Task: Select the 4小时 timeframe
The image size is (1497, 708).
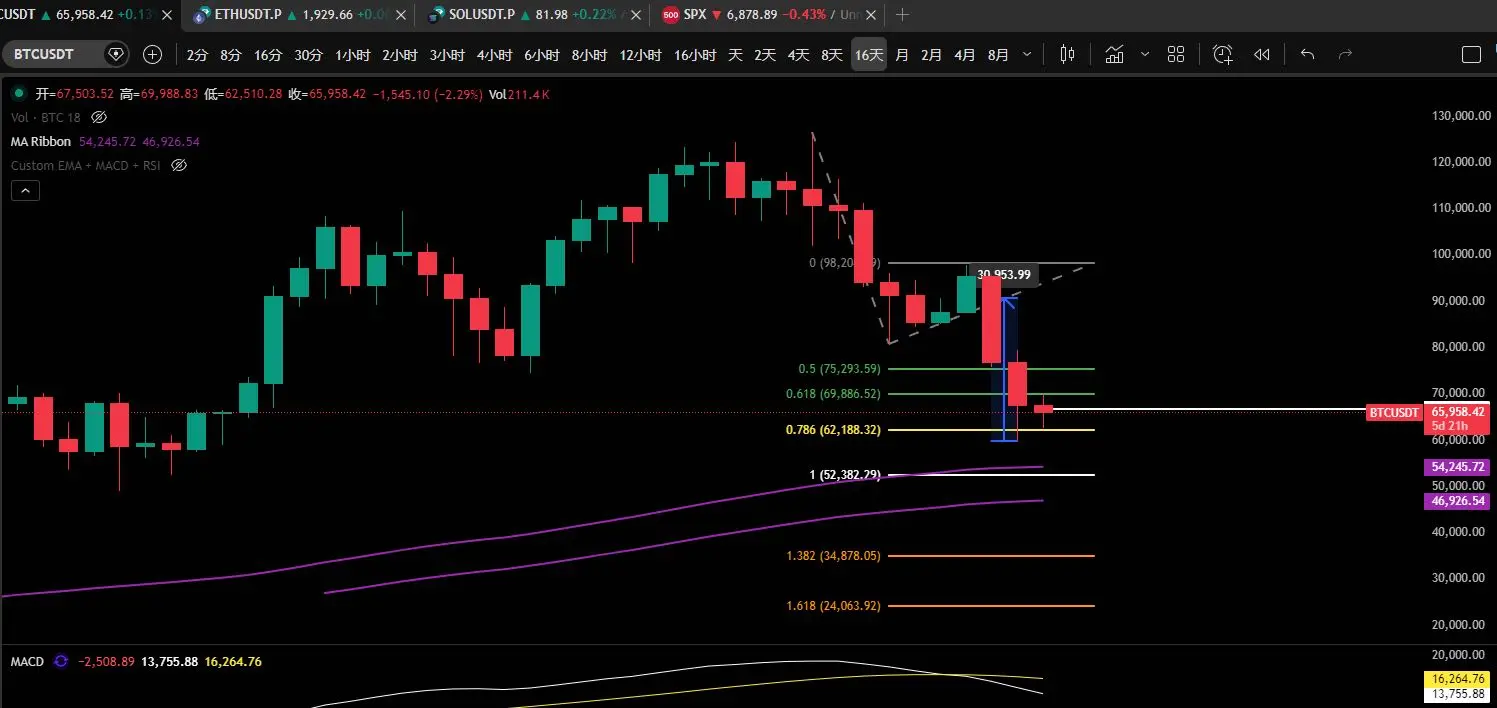Action: [495, 55]
